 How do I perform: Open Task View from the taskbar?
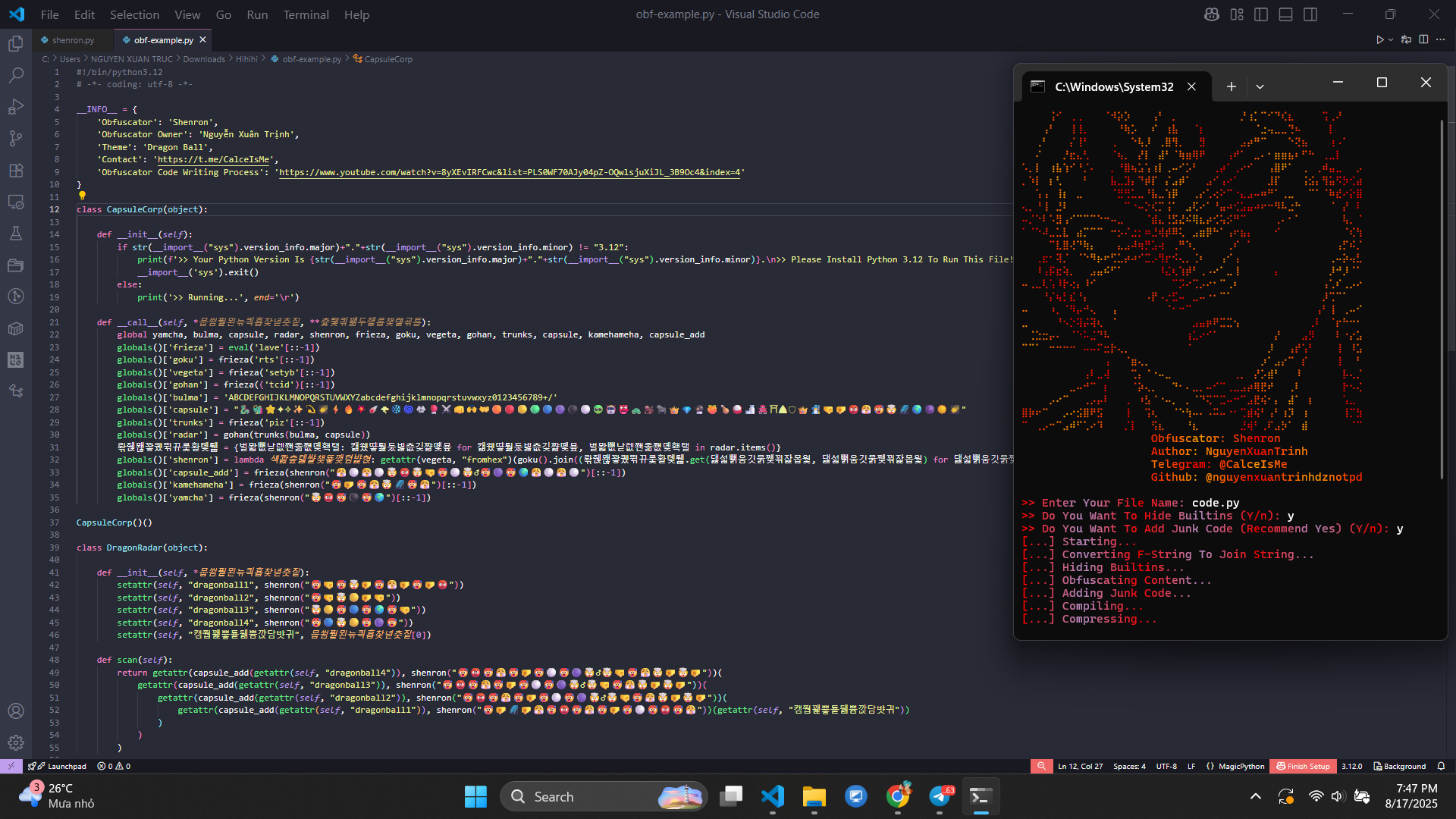(x=731, y=796)
